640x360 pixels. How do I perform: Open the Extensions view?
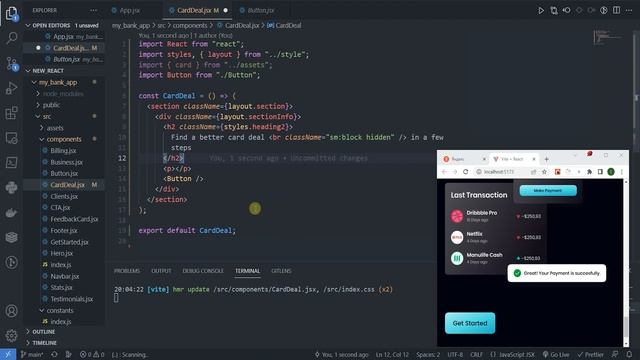[x=11, y=113]
